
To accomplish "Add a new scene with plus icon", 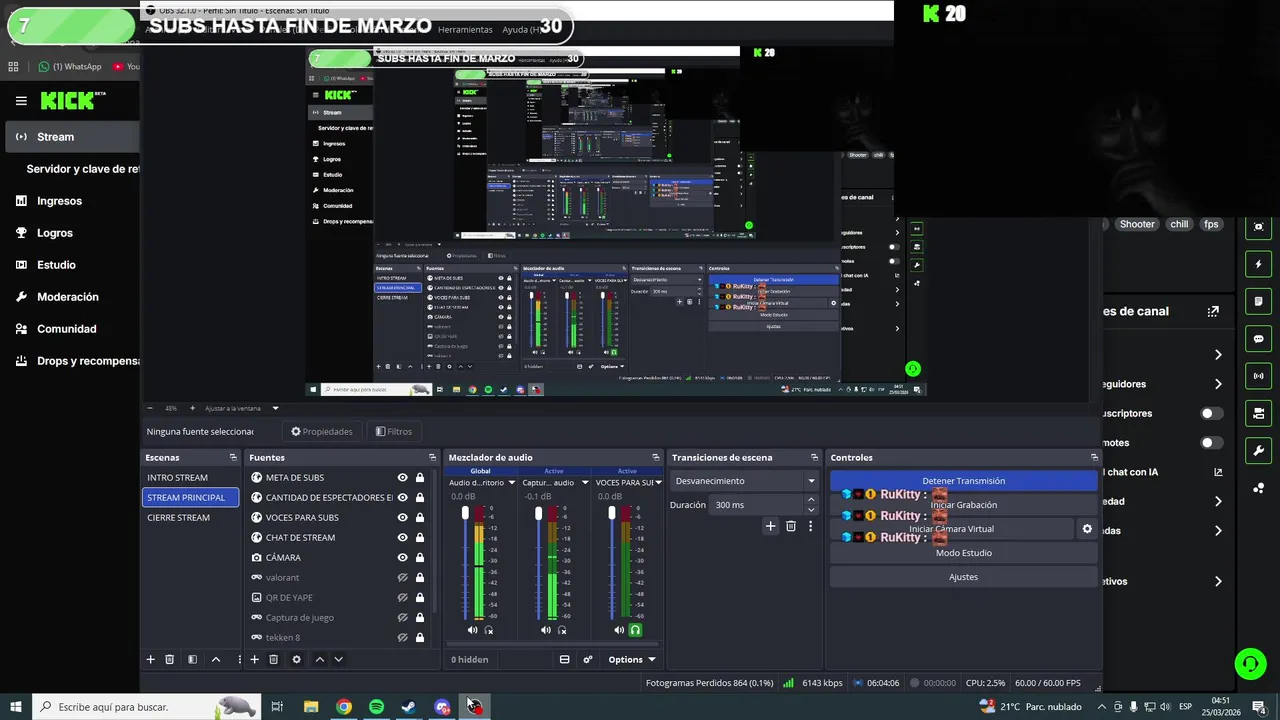I will (151, 659).
